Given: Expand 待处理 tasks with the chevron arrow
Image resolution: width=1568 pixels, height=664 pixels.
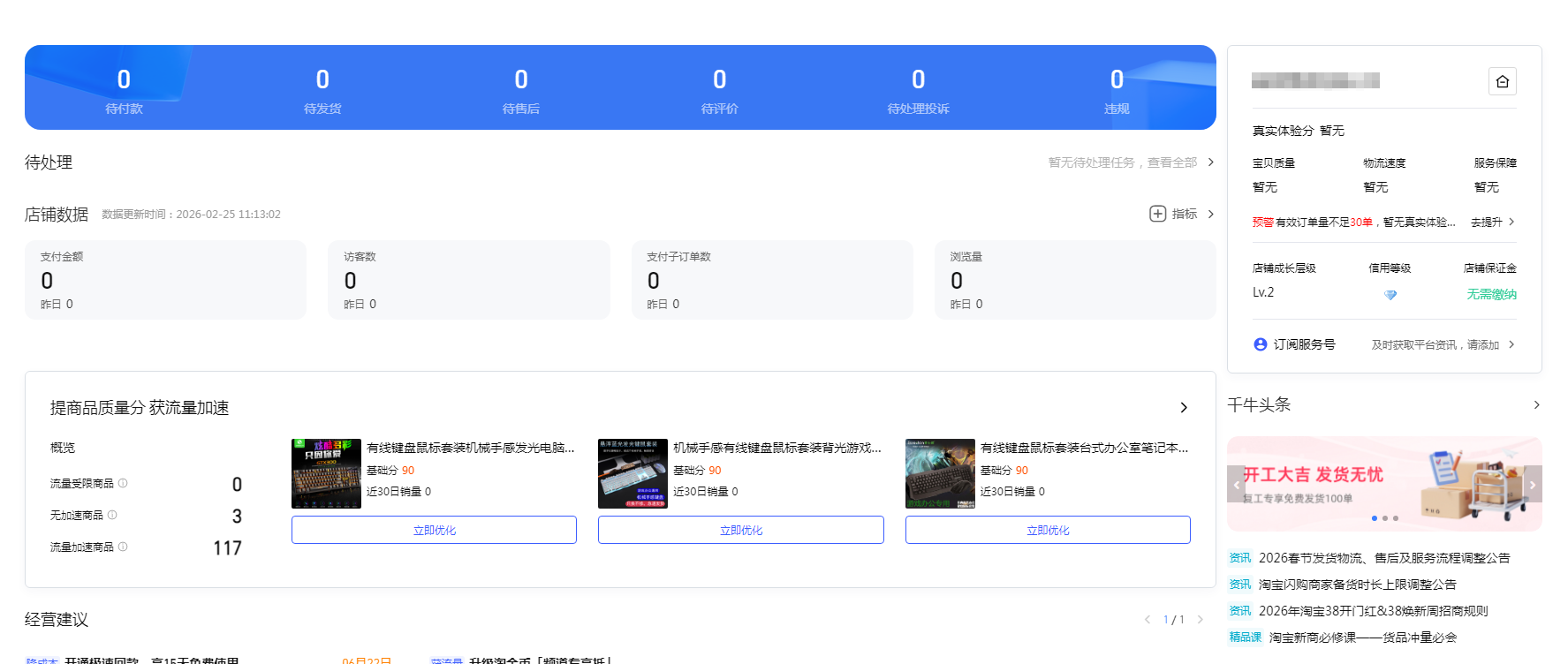Looking at the screenshot, I should click(x=1211, y=162).
